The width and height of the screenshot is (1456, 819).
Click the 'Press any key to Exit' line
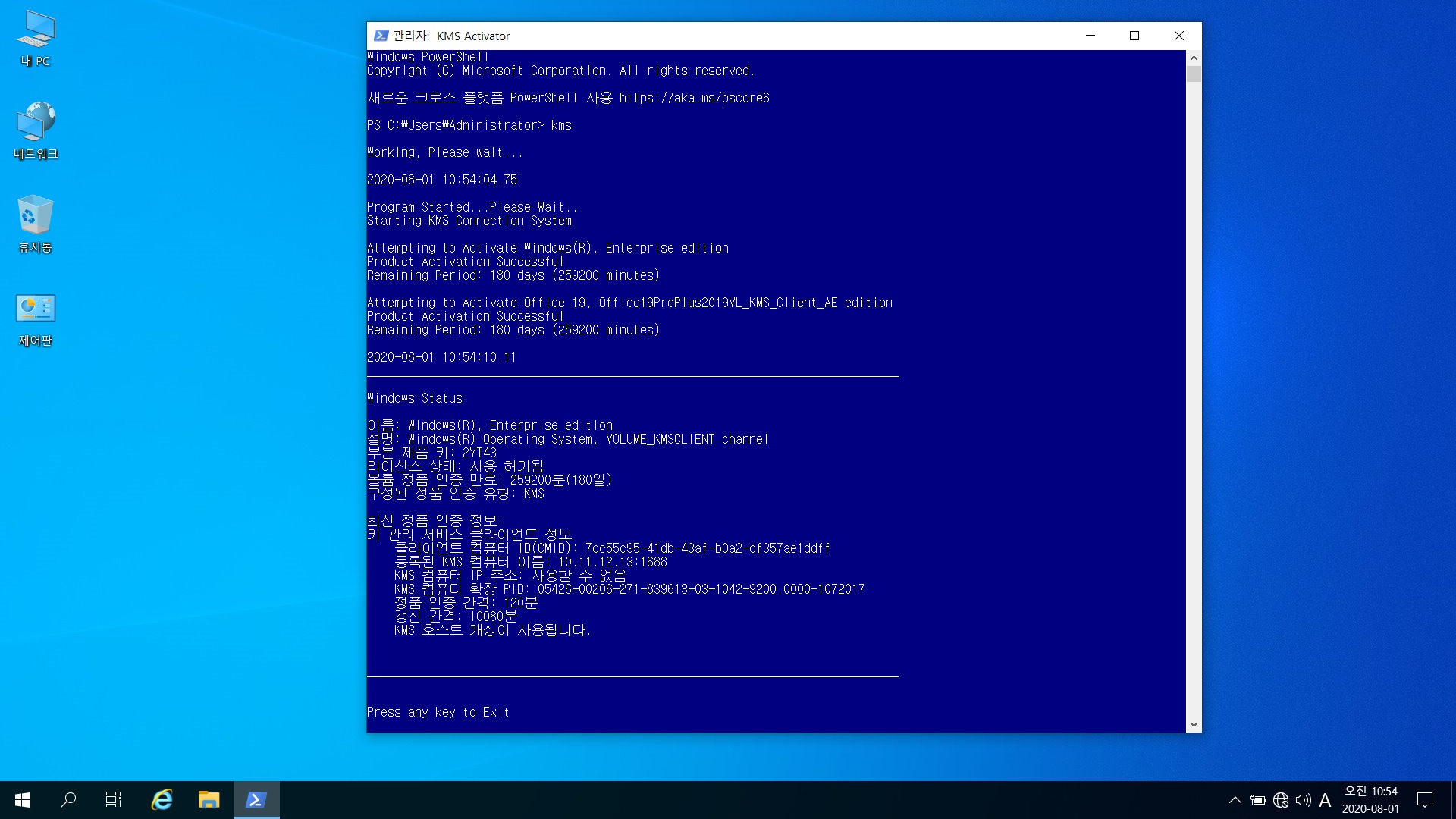(438, 712)
